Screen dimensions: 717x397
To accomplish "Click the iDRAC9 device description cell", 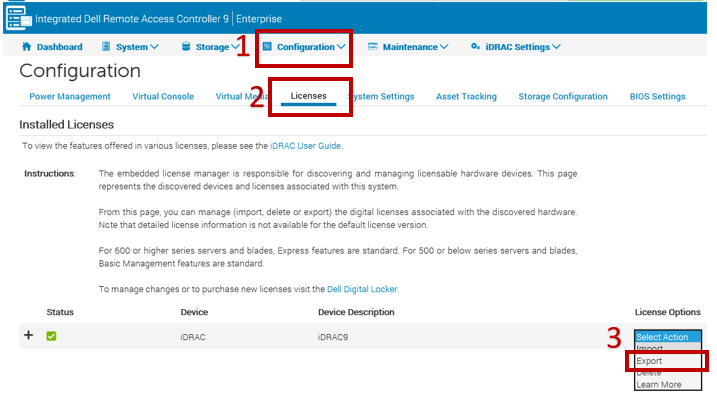I will coord(333,337).
